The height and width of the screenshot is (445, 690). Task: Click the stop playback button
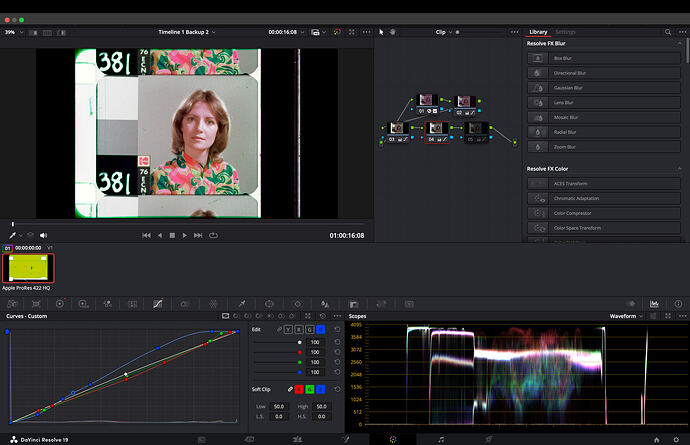coord(172,235)
